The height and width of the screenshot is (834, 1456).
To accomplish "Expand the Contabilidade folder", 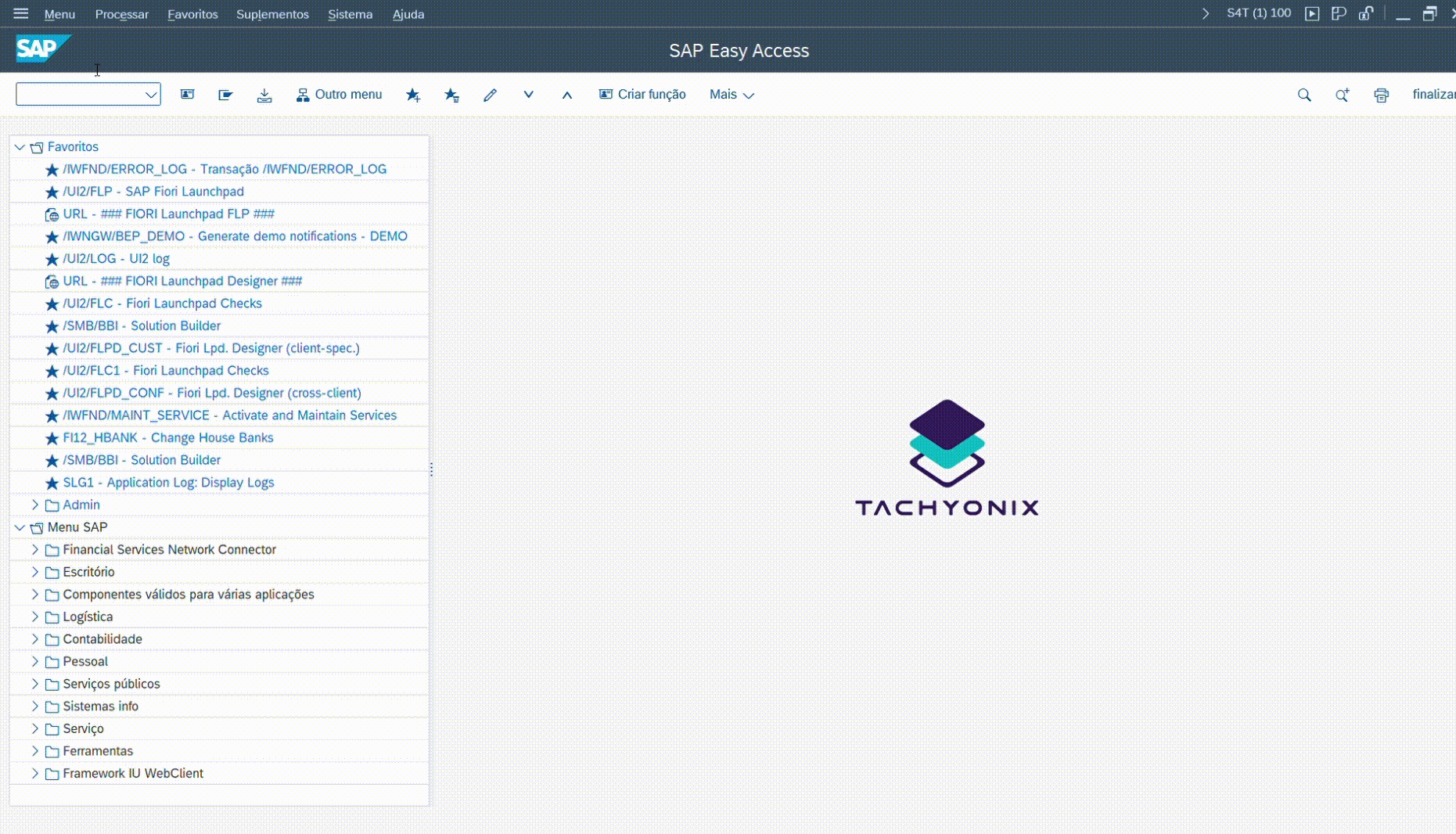I will tap(35, 639).
